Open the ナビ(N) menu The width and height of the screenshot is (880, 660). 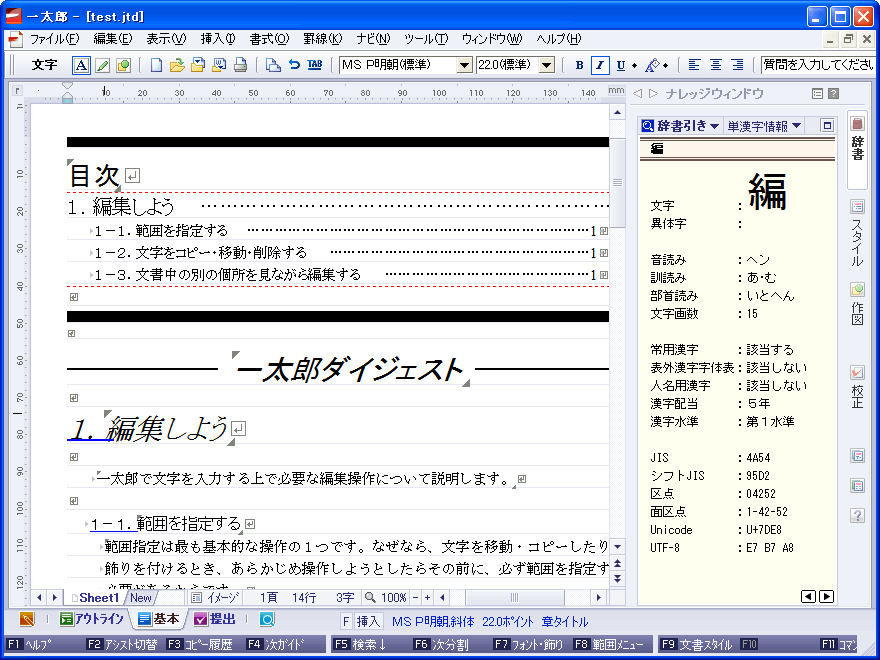click(x=373, y=39)
